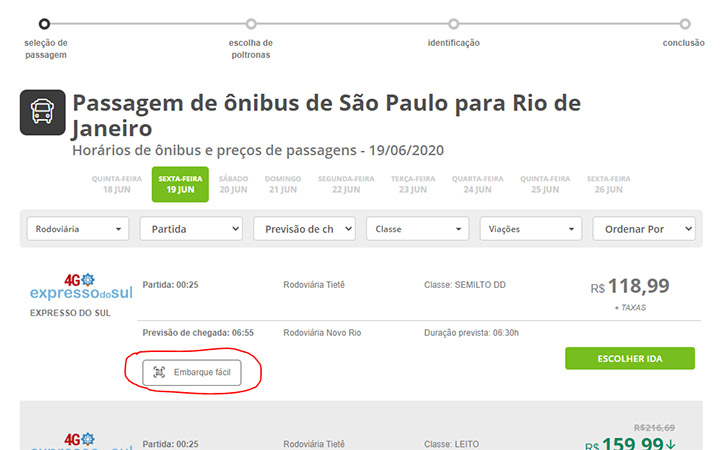Open the Rodoviária filter dropdown
The height and width of the screenshot is (450, 720).
tap(79, 229)
